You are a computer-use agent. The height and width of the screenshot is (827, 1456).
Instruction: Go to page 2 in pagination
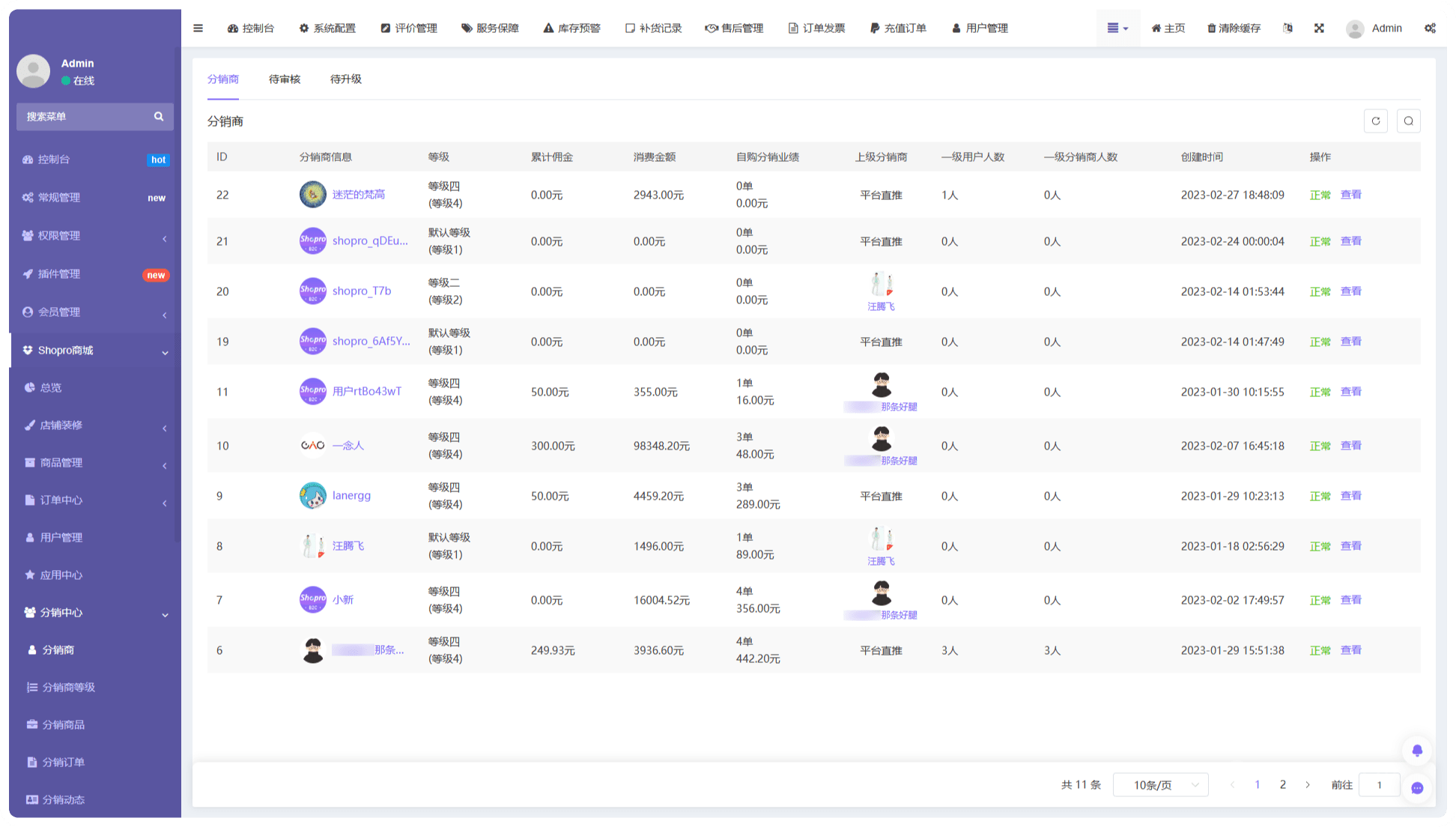click(1282, 785)
